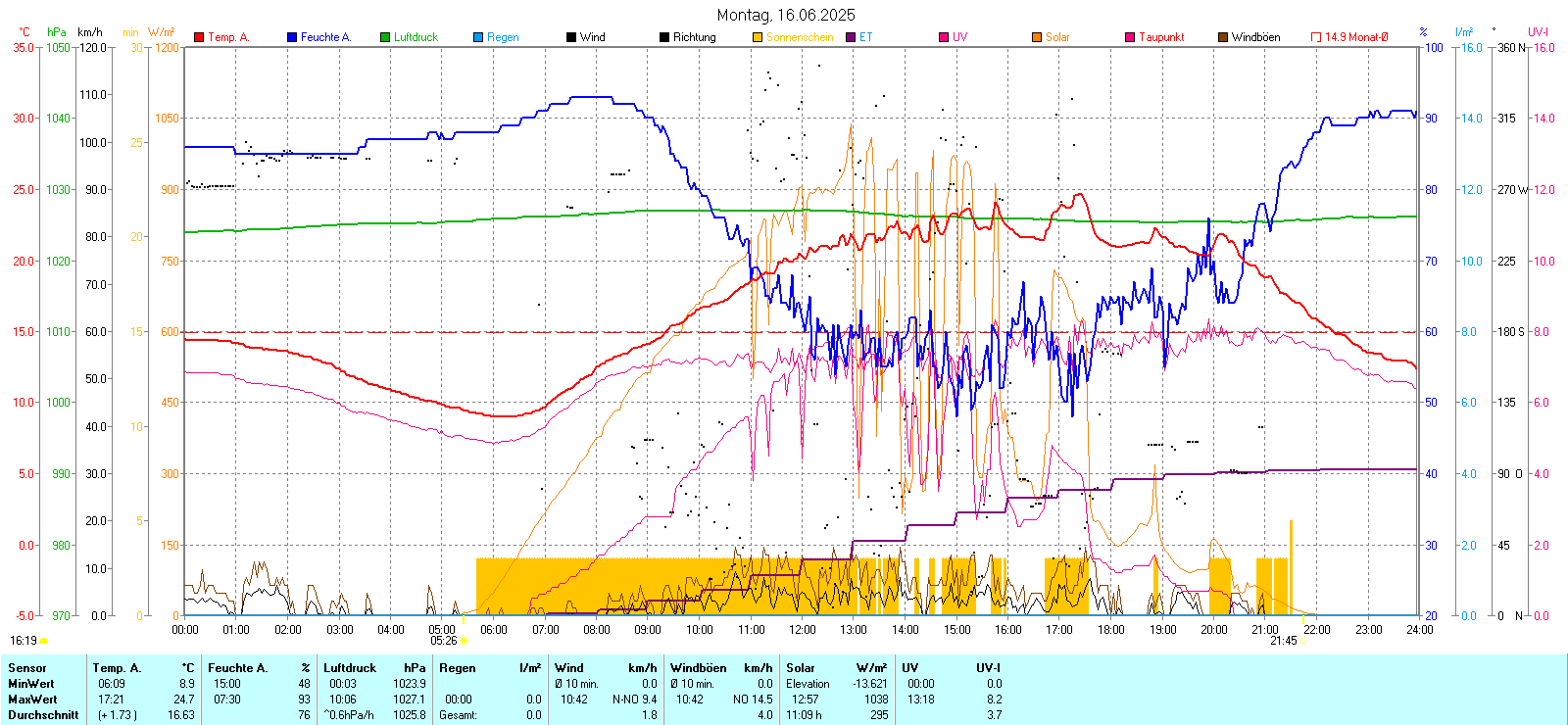Toggle the empty 14.9 Monat-Ø legend box
Screen dimensions: 1568x725
(x=1316, y=37)
